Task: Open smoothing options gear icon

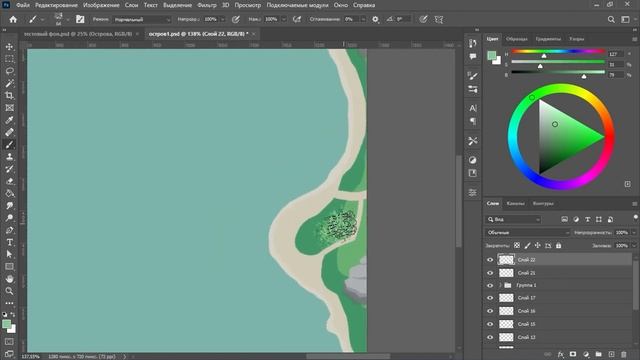Action: (375, 19)
